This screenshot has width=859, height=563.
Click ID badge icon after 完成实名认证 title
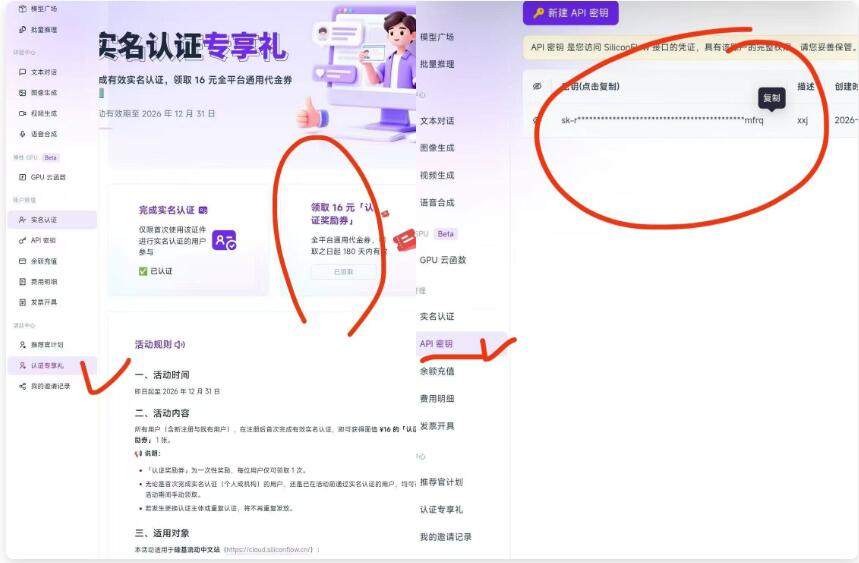(203, 210)
